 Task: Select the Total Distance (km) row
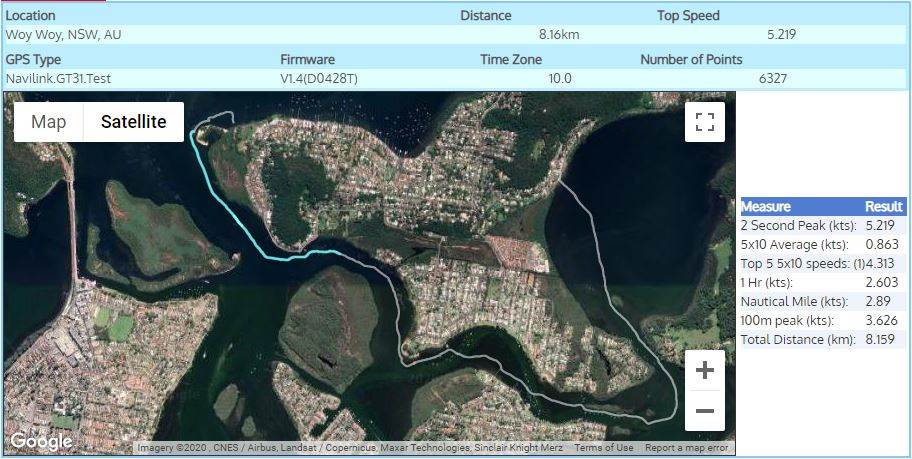pos(822,340)
